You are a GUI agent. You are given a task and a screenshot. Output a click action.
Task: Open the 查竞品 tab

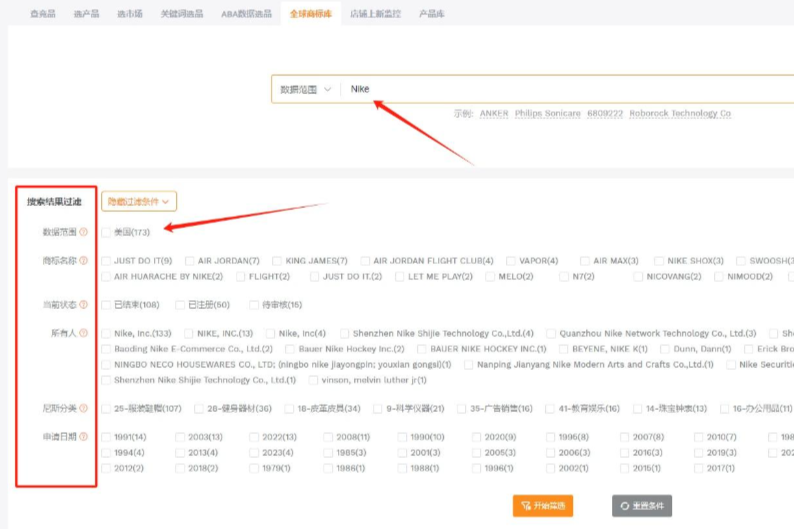click(x=43, y=14)
